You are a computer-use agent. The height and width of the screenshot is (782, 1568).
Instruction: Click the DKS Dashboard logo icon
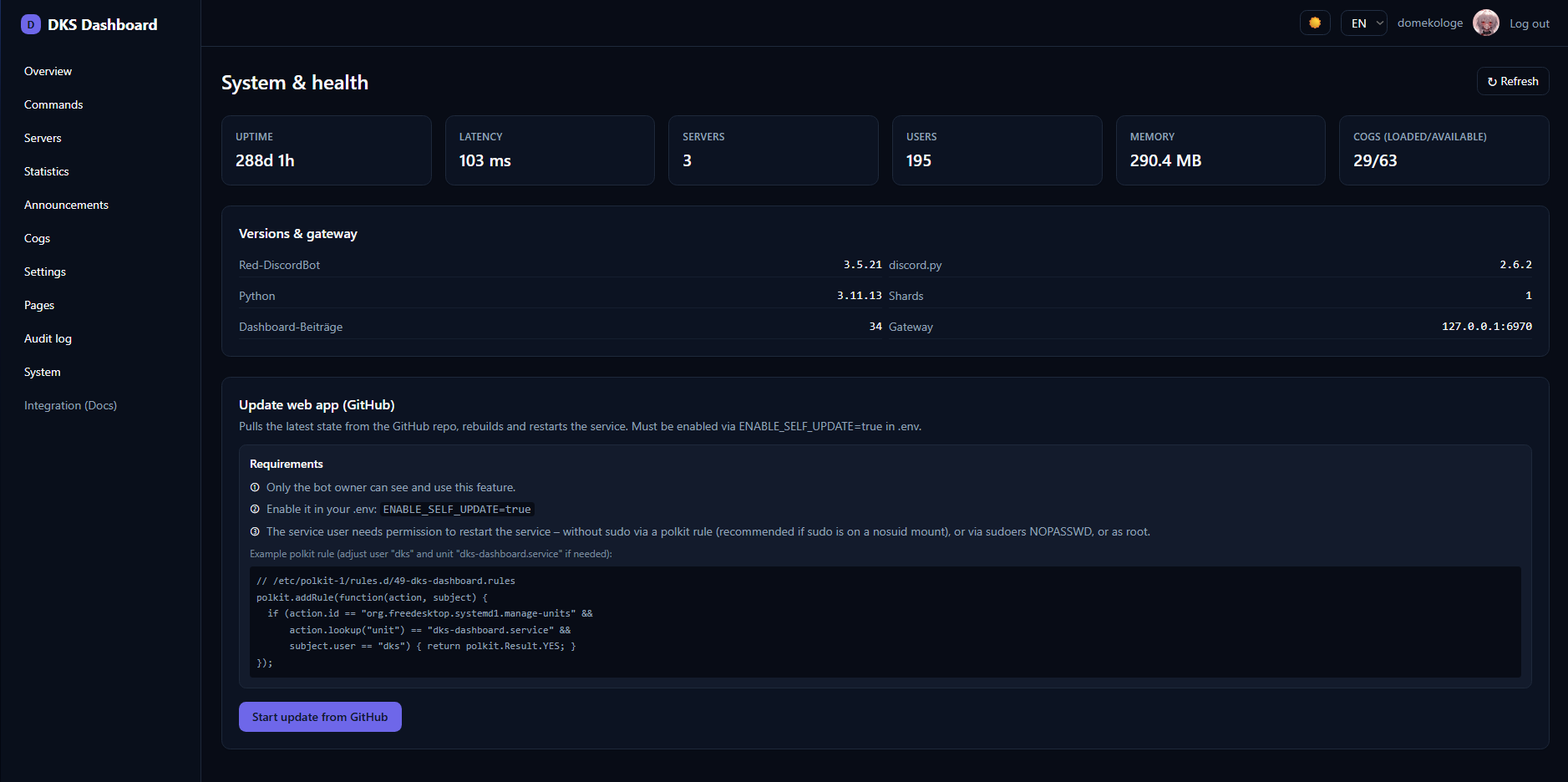31,24
